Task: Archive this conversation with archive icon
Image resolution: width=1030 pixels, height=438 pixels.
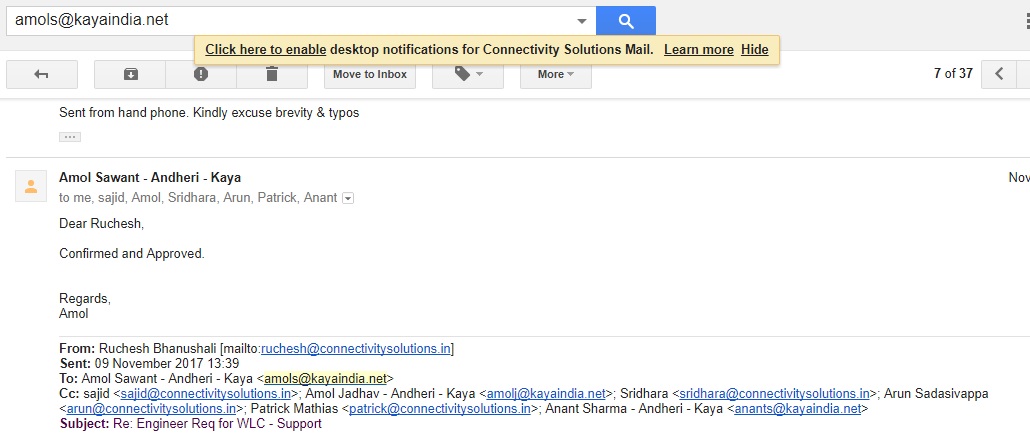Action: click(130, 74)
